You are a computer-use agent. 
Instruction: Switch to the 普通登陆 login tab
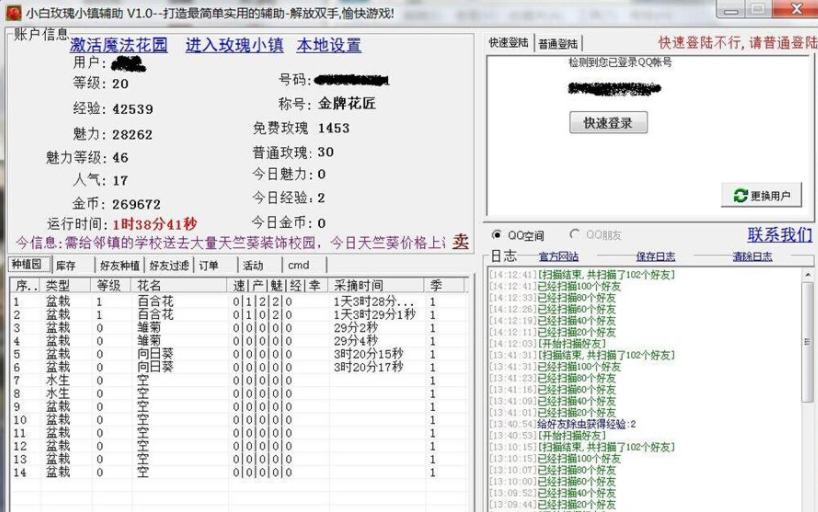click(558, 44)
